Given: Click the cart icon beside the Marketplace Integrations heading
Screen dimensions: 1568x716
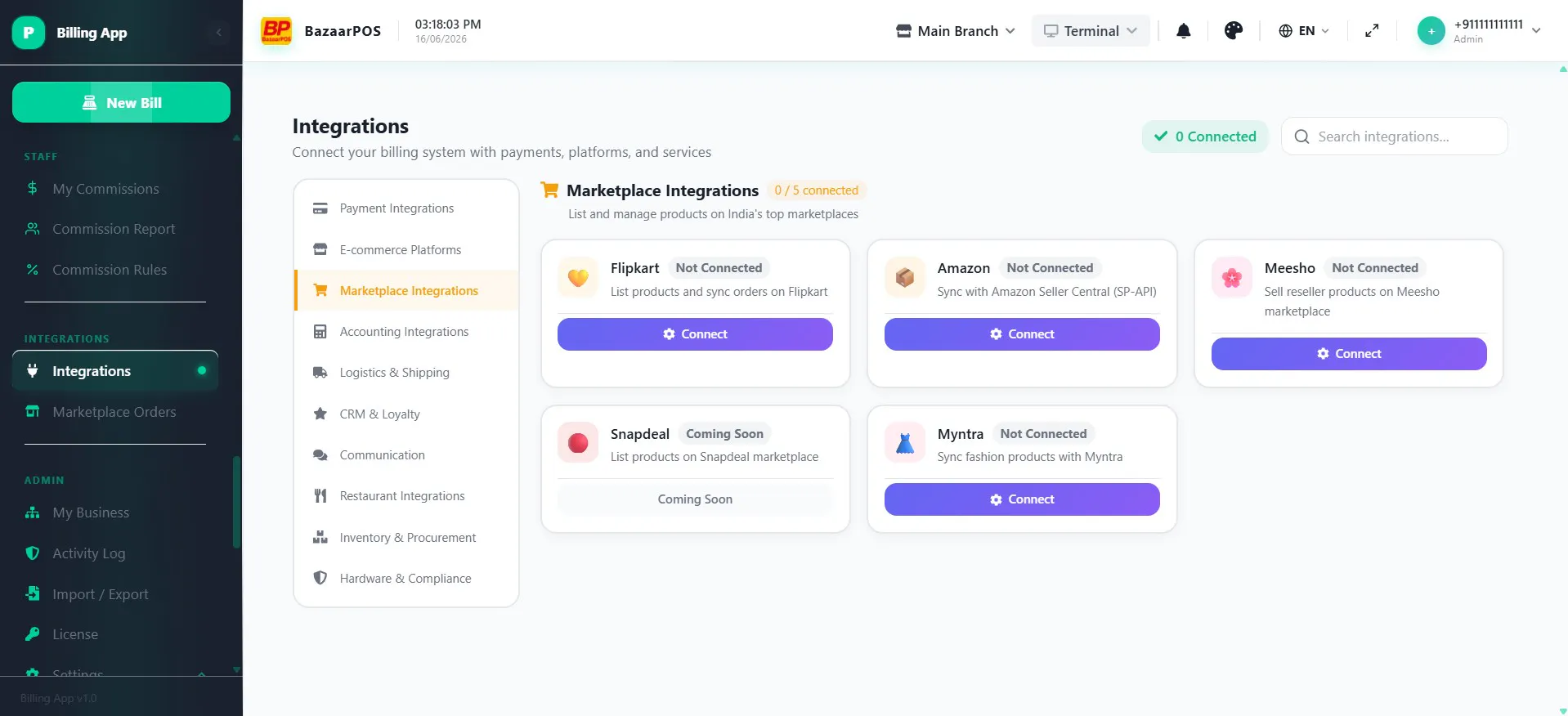Looking at the screenshot, I should (x=550, y=190).
